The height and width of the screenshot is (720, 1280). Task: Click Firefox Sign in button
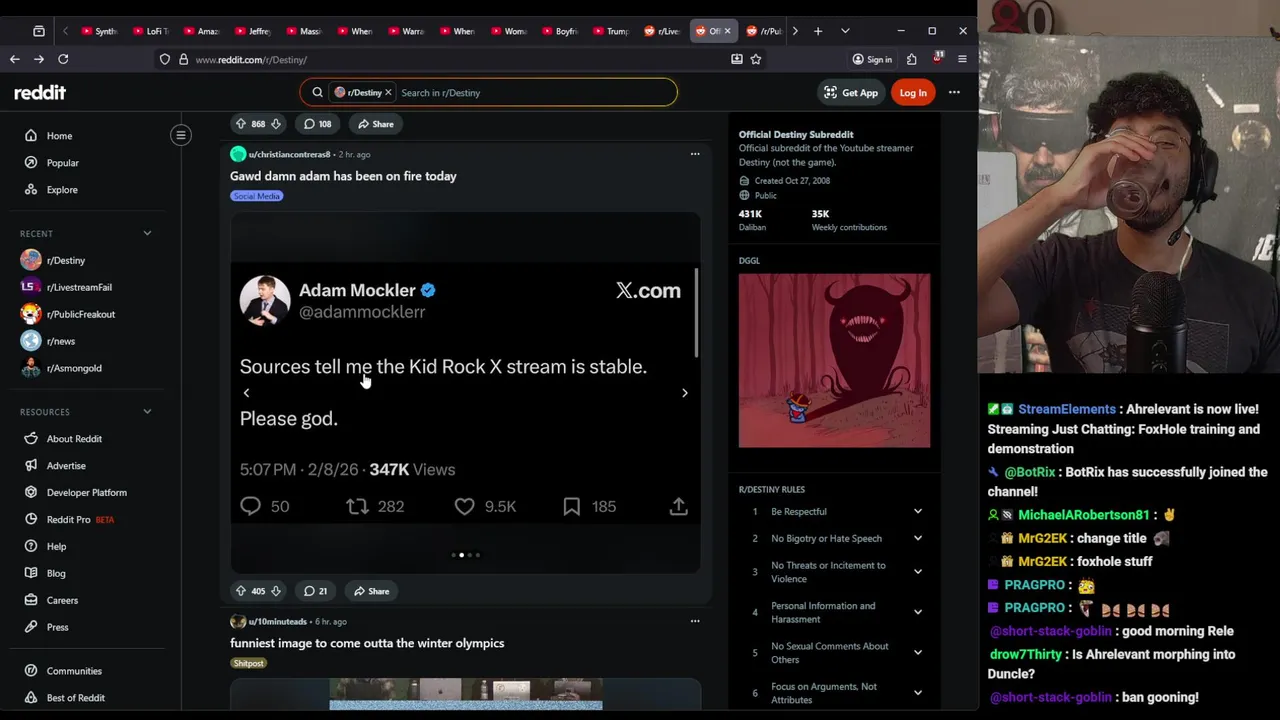click(x=872, y=59)
